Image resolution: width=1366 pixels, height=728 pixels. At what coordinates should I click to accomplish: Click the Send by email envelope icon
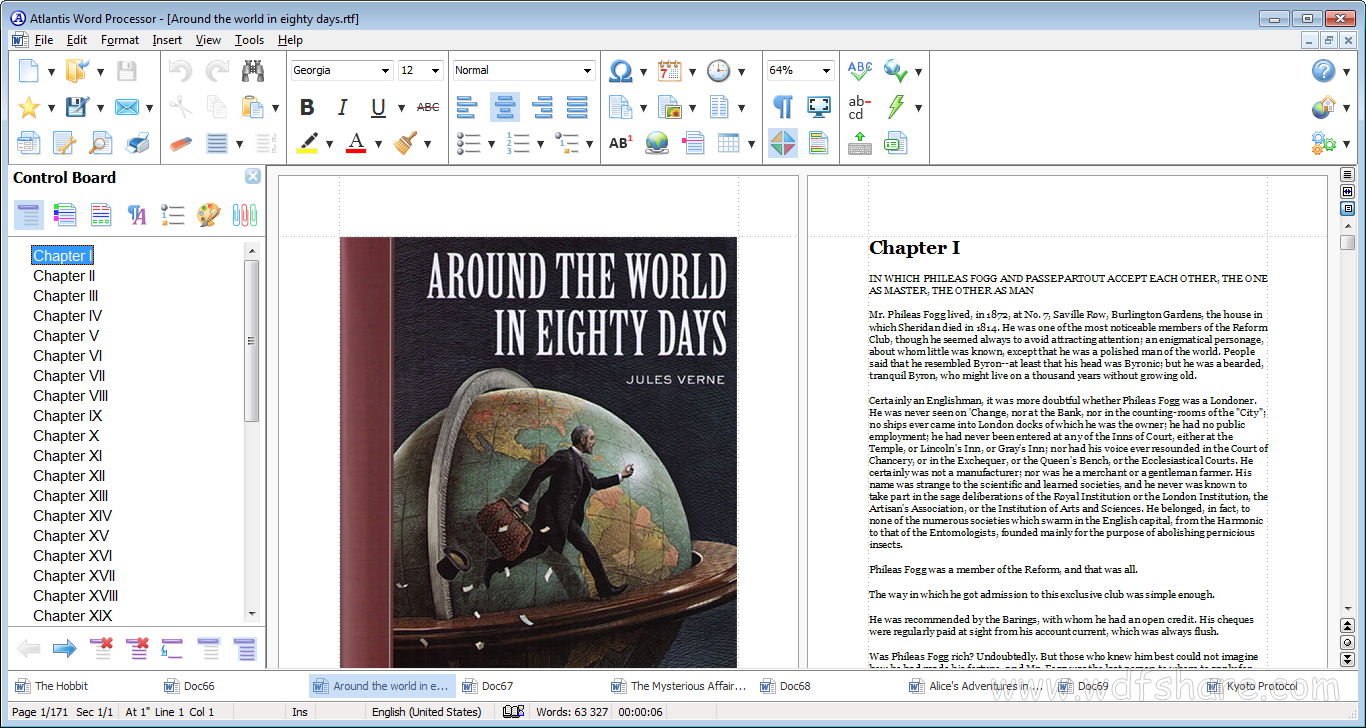[x=126, y=107]
